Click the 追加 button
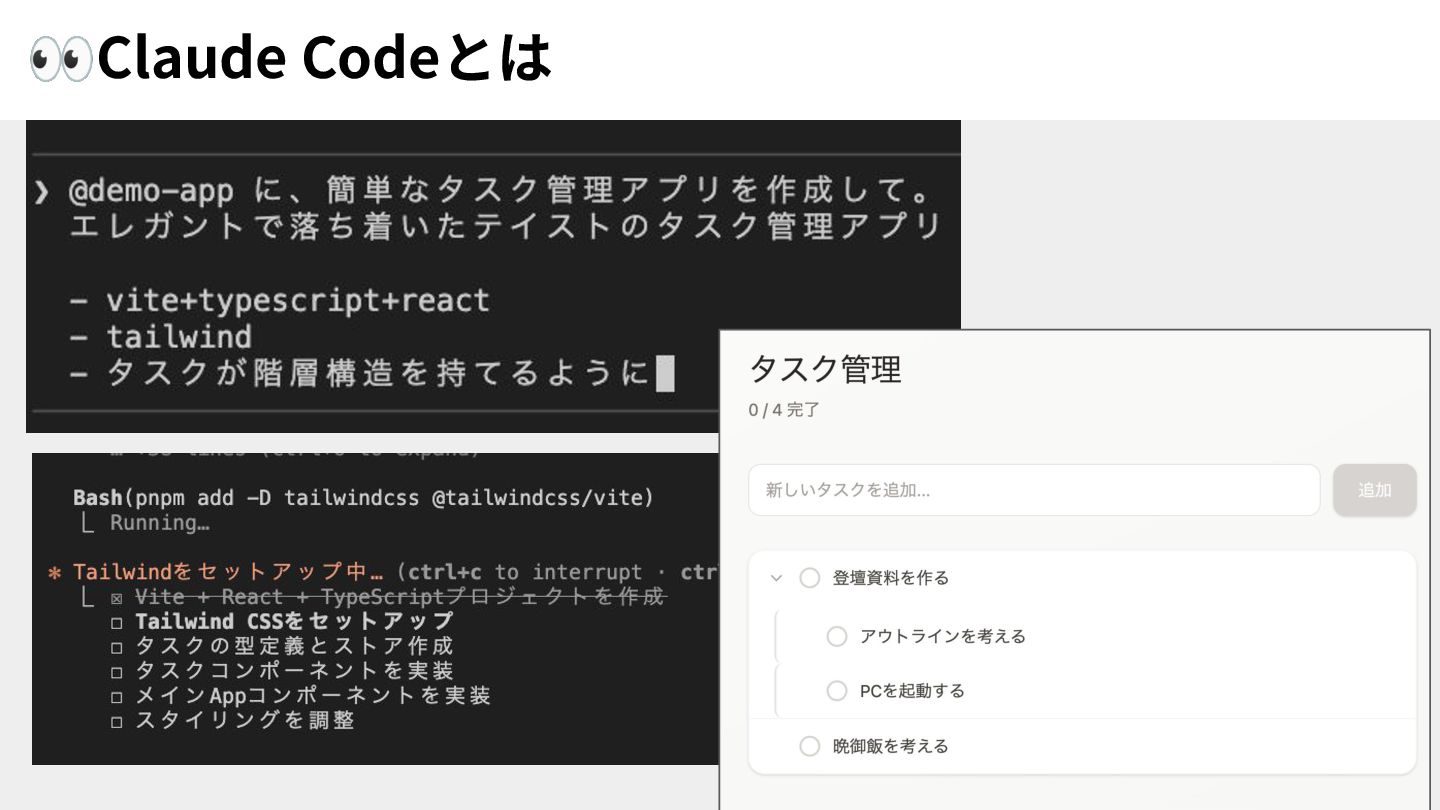Image resolution: width=1440 pixels, height=810 pixels. (x=1374, y=490)
